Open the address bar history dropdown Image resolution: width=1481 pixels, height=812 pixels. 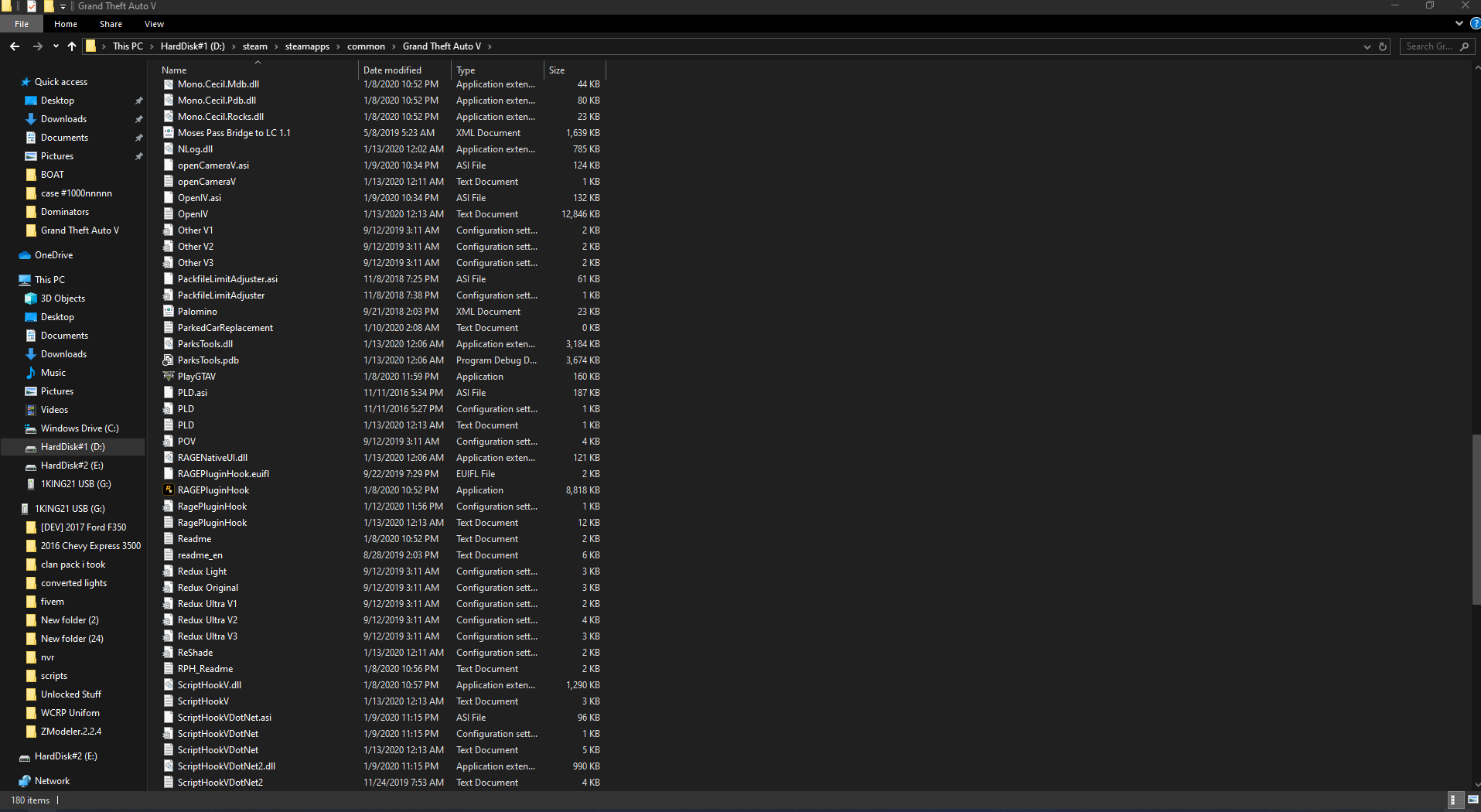tap(1367, 46)
